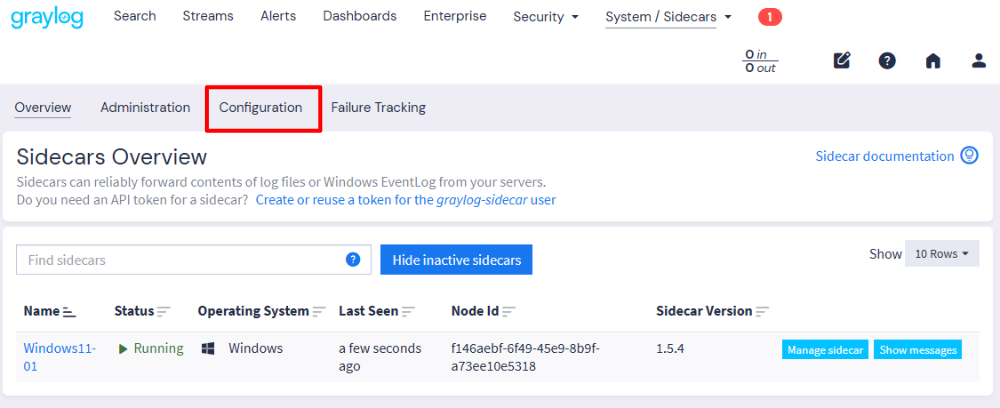This screenshot has height=408, width=1000.
Task: Click the lightbulb icon beside Sidecar documentation
Action: [x=969, y=156]
